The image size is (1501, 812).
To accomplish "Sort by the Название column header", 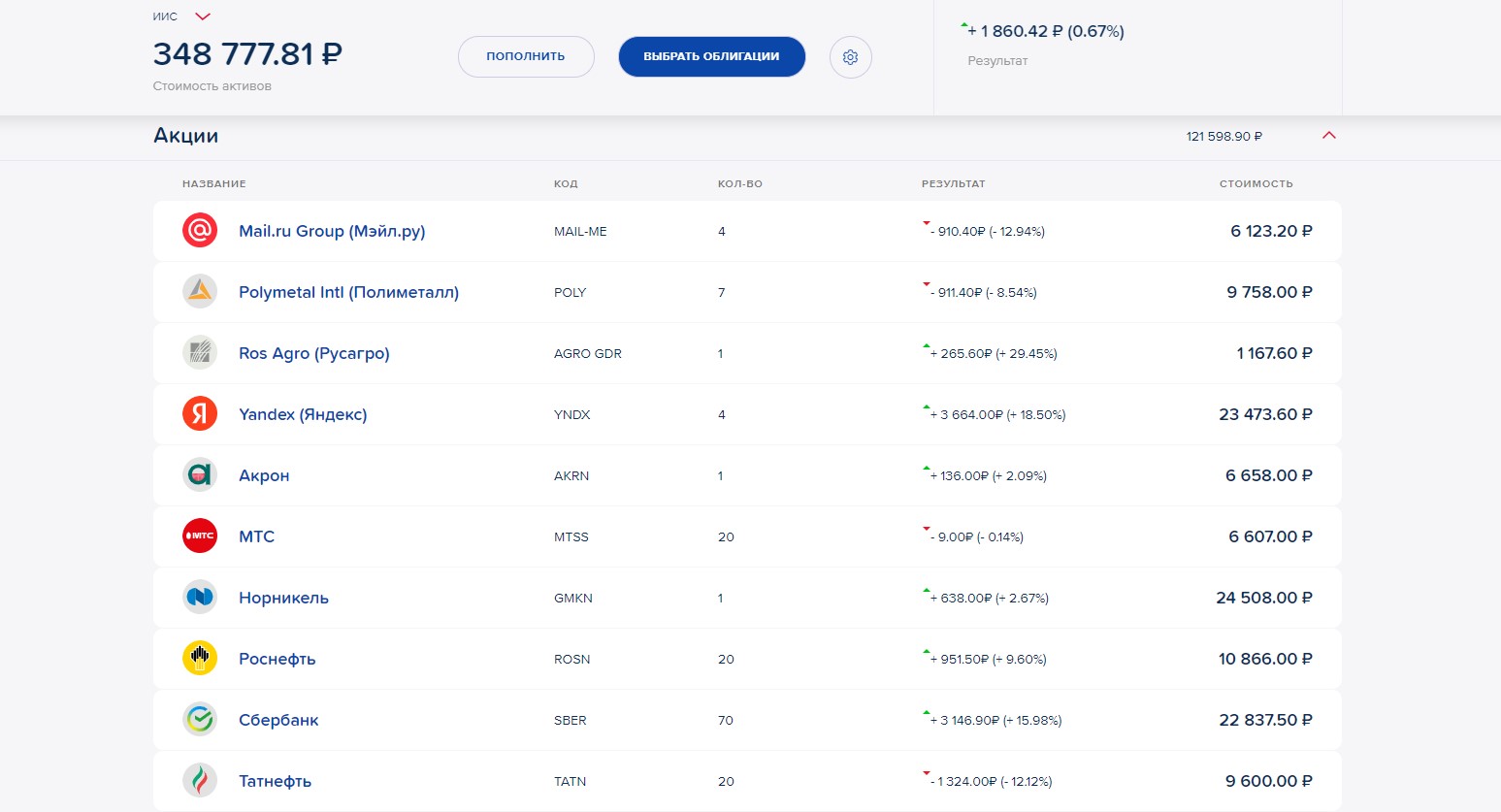I will pyautogui.click(x=214, y=183).
